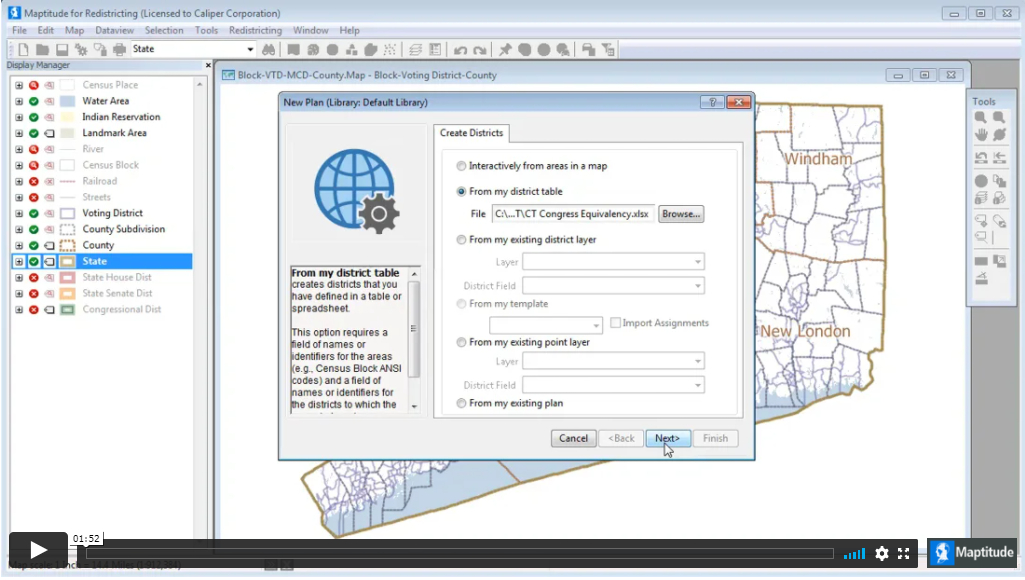The width and height of the screenshot is (1025, 580).
Task: Click the Undo arrow in main toolbar
Action: point(460,49)
